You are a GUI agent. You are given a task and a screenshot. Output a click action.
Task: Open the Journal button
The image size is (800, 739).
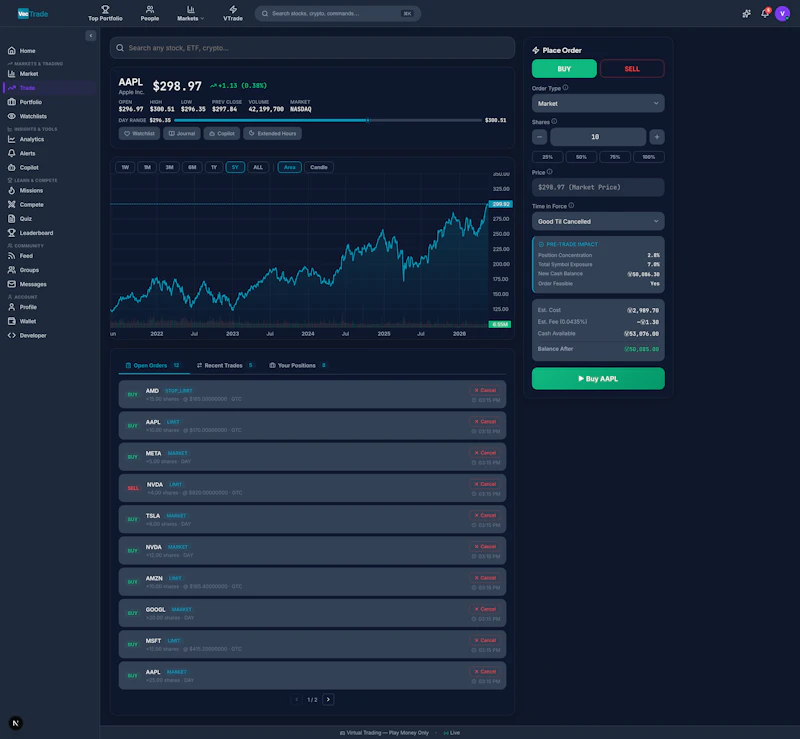click(182, 133)
